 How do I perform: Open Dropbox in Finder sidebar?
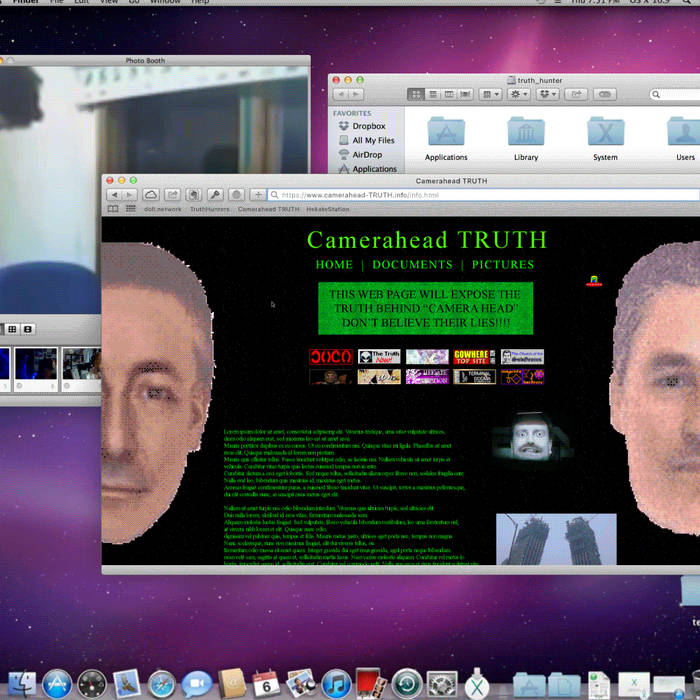click(368, 126)
